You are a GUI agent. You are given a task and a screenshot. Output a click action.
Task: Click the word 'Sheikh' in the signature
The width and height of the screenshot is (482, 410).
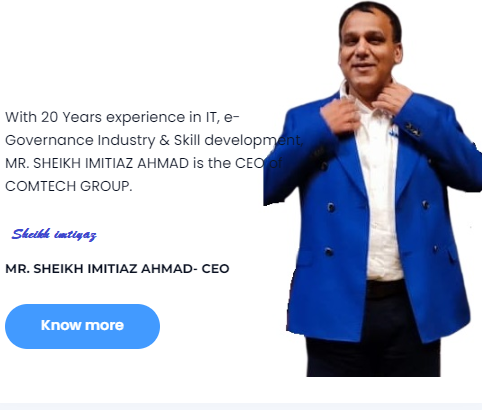31,234
